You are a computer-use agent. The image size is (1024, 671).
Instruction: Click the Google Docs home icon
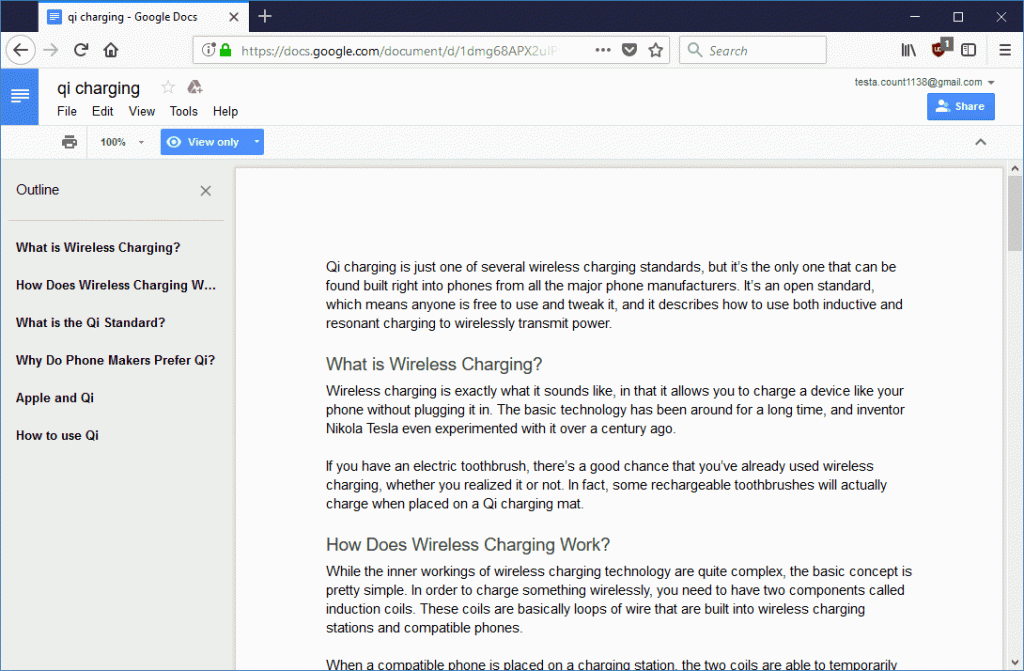pyautogui.click(x=20, y=96)
